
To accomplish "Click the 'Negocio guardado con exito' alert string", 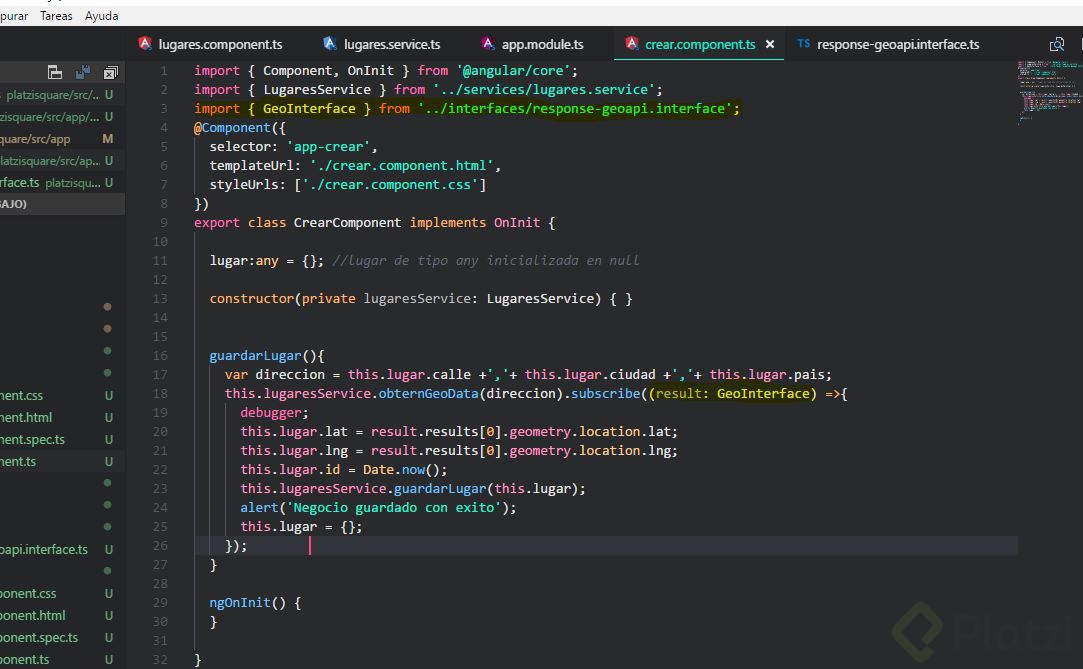I will (394, 507).
